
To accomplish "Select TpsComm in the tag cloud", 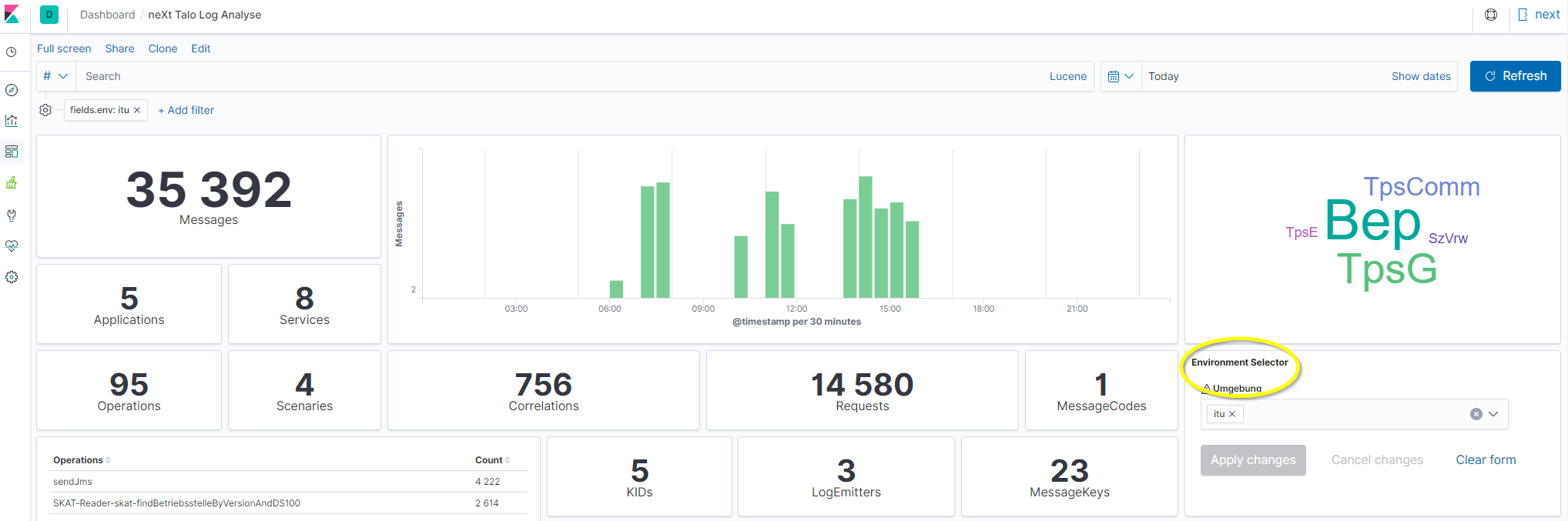I will tap(1422, 187).
